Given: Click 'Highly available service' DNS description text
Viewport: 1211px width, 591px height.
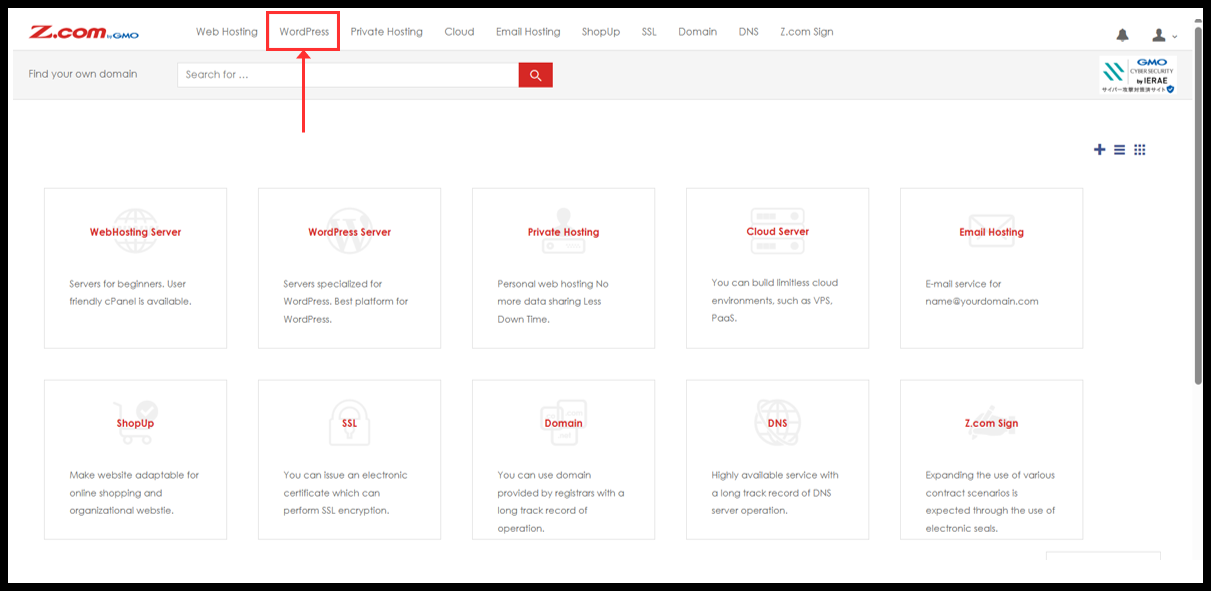Looking at the screenshot, I should coord(775,493).
